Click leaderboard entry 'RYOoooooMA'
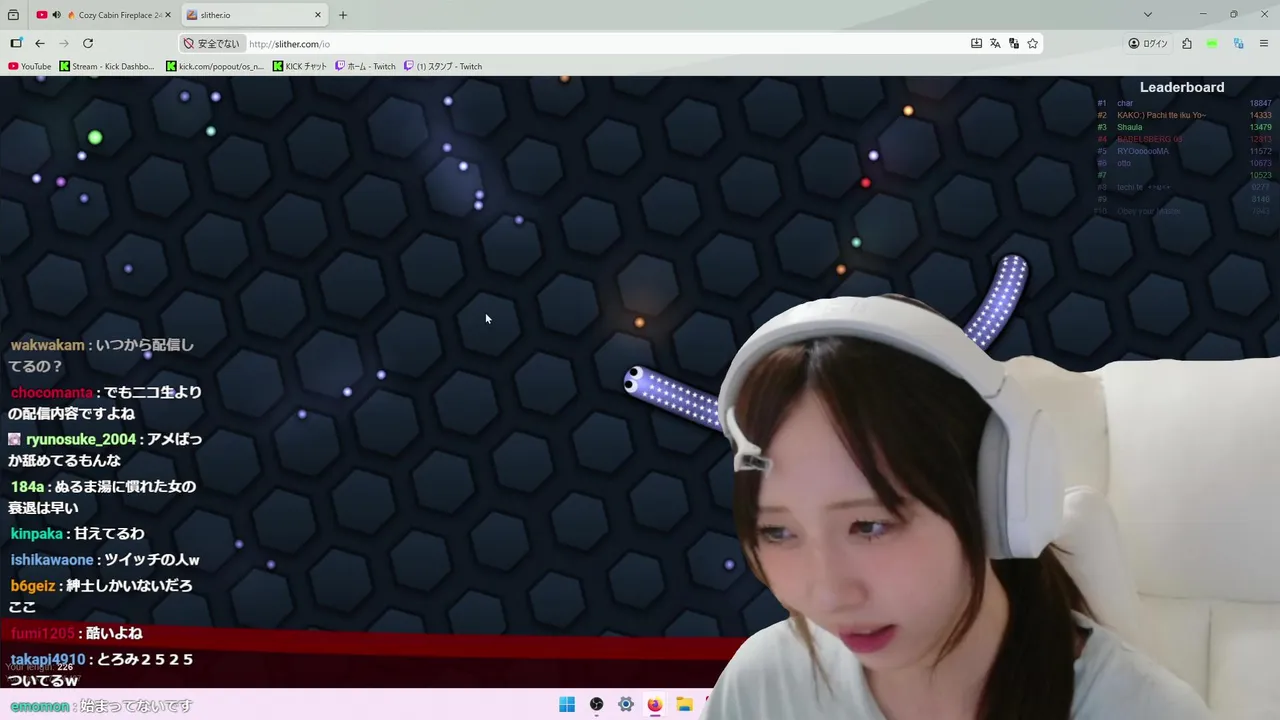Screen dimensions: 1280x720 (x=1143, y=151)
